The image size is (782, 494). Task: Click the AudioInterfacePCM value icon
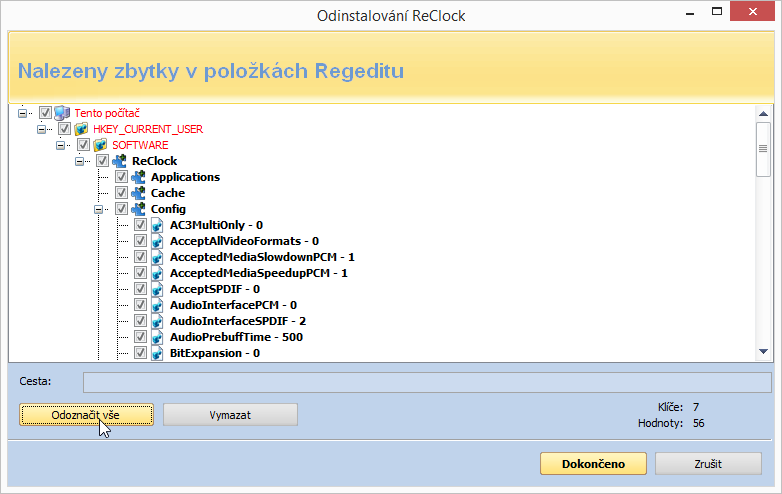click(157, 305)
